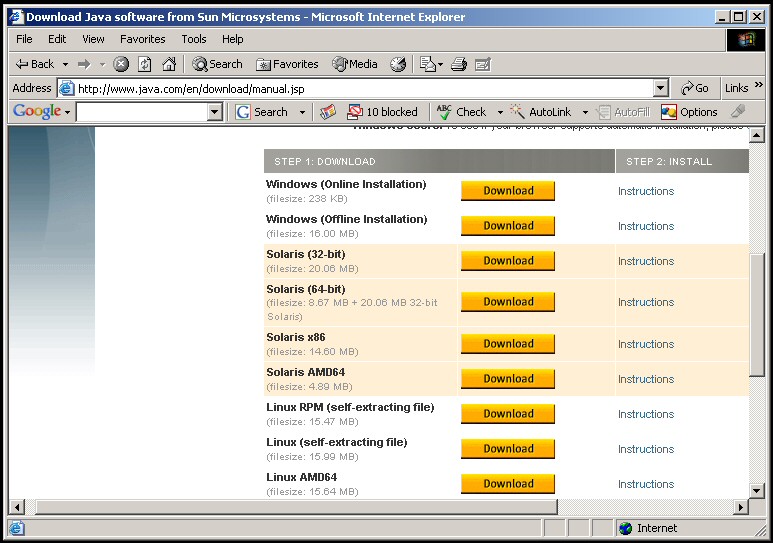
Task: Open Google Search button dropdown arrow
Action: (302, 112)
